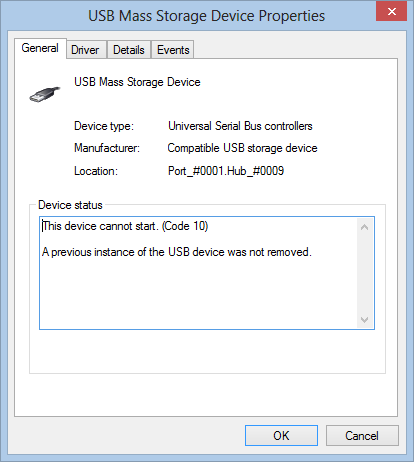Viewport: 414px width, 462px height.
Task: Open the Details tab
Action: (x=129, y=50)
